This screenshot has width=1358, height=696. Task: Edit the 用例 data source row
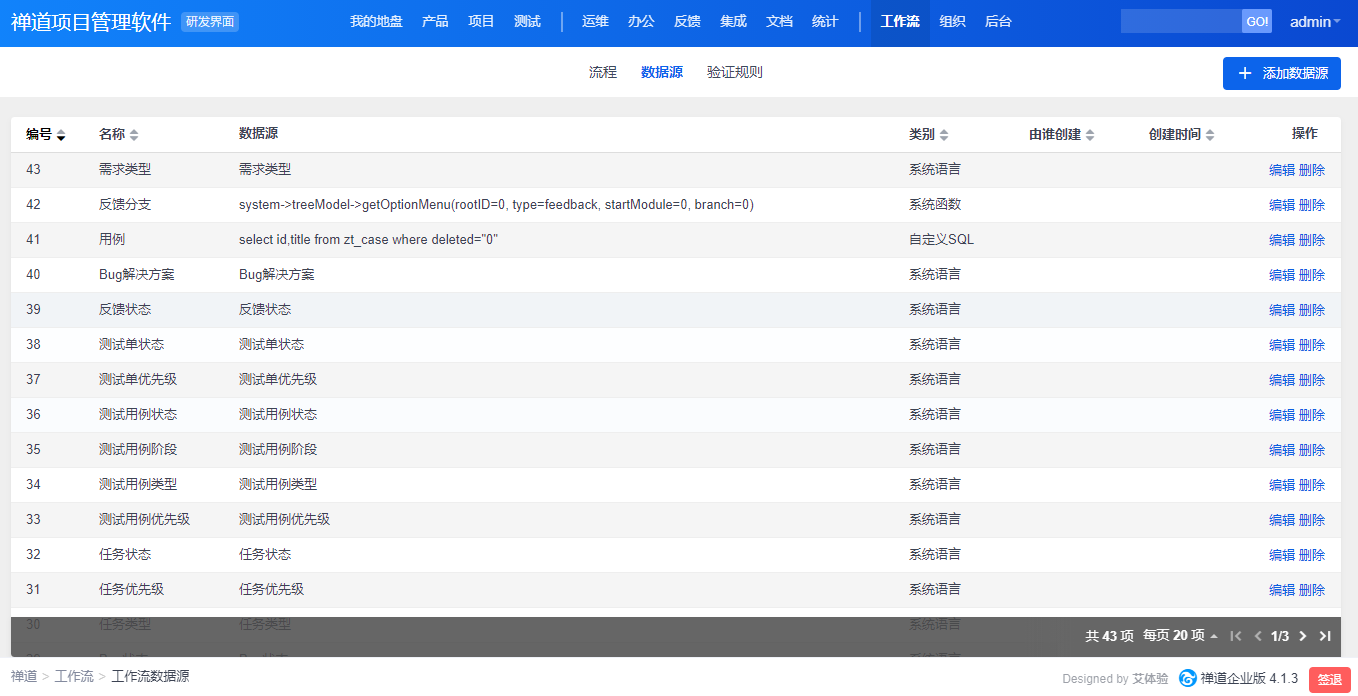click(x=1281, y=240)
